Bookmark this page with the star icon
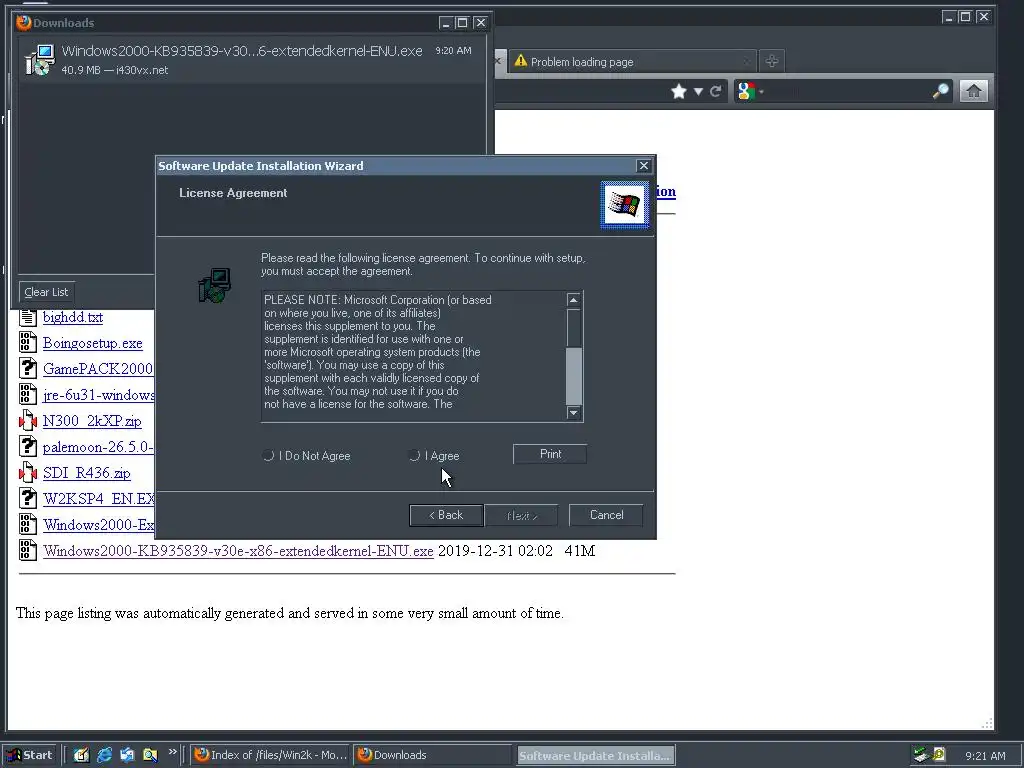1024x768 pixels. point(679,91)
